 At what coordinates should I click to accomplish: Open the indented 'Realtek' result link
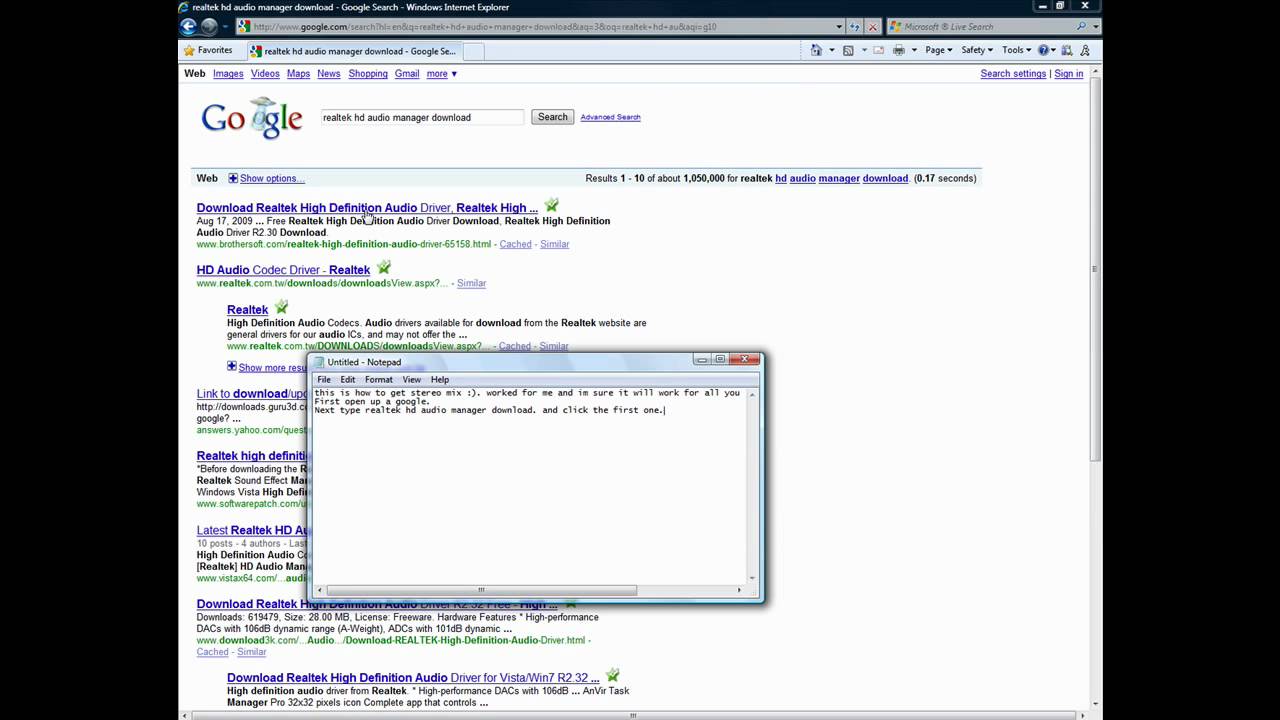(247, 310)
